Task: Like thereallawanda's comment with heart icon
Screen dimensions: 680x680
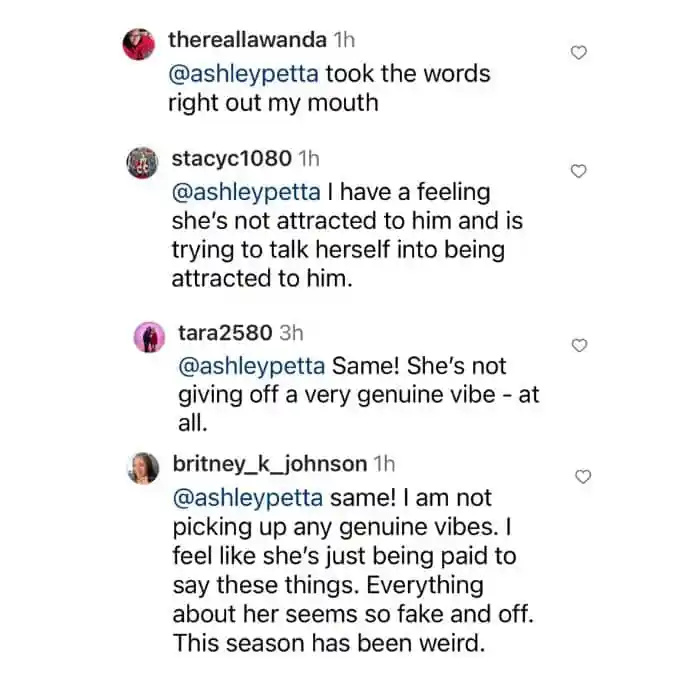Action: tap(578, 52)
